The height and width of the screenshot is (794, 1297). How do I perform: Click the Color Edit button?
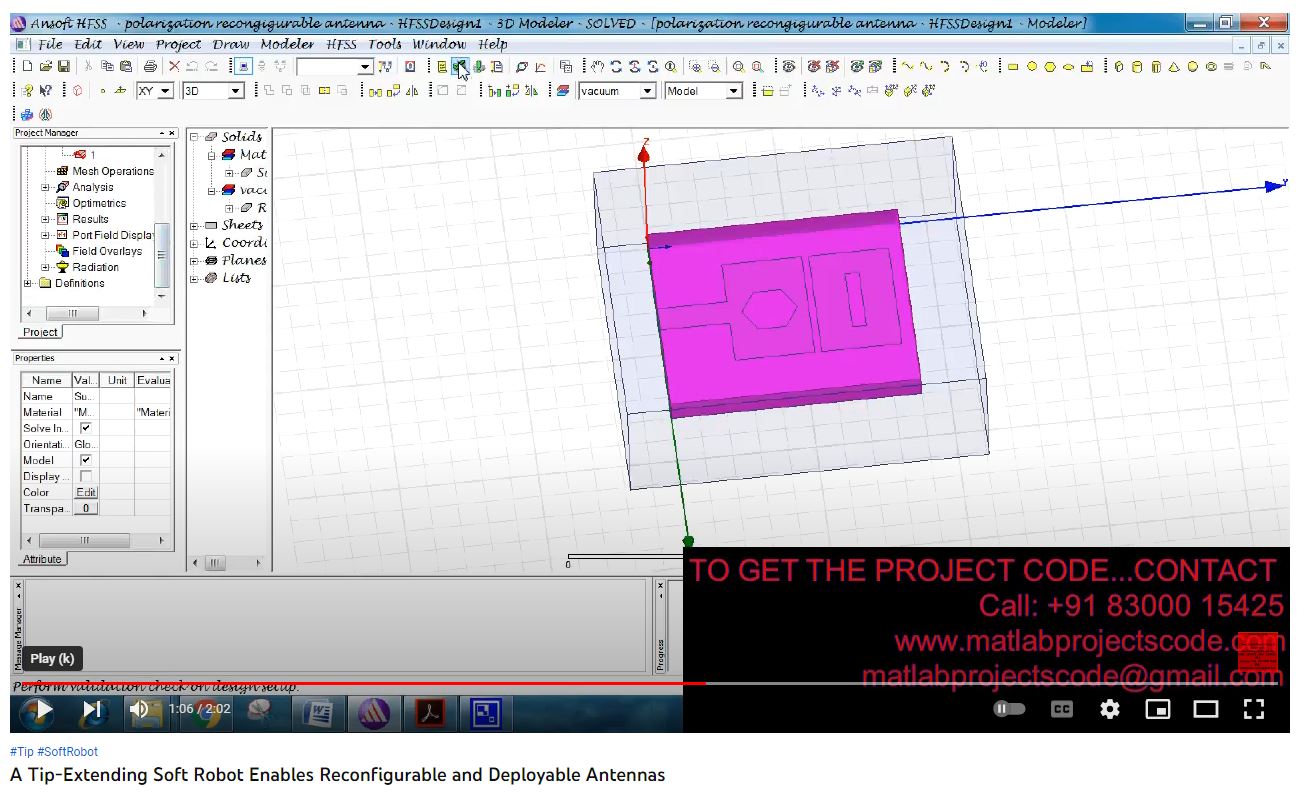pyautogui.click(x=86, y=492)
